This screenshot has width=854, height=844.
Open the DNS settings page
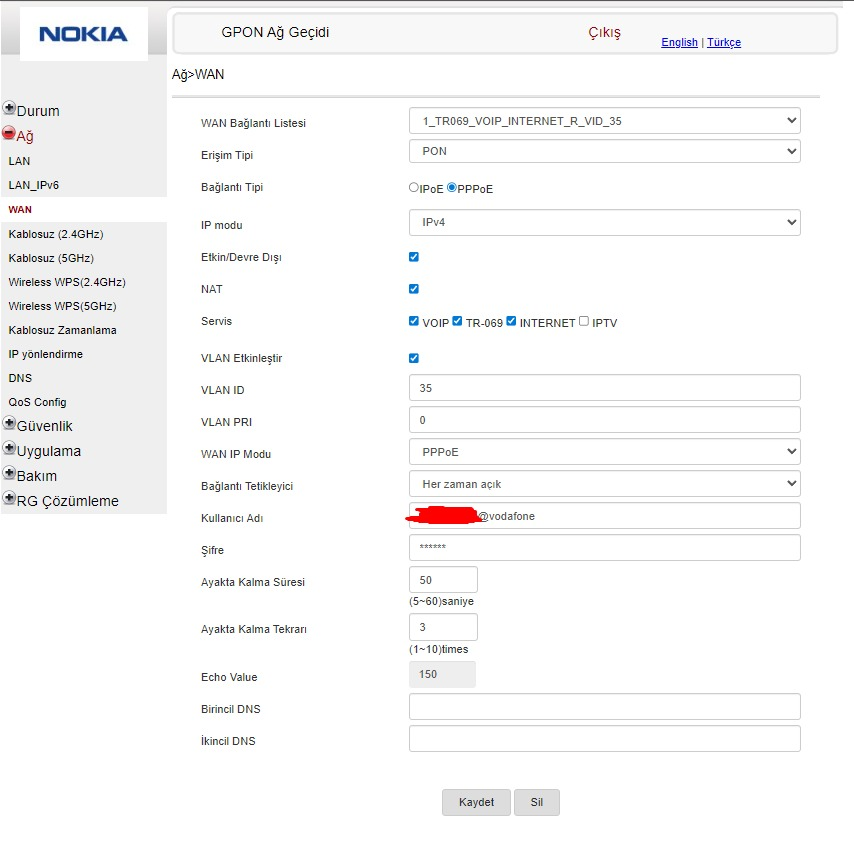pos(20,378)
